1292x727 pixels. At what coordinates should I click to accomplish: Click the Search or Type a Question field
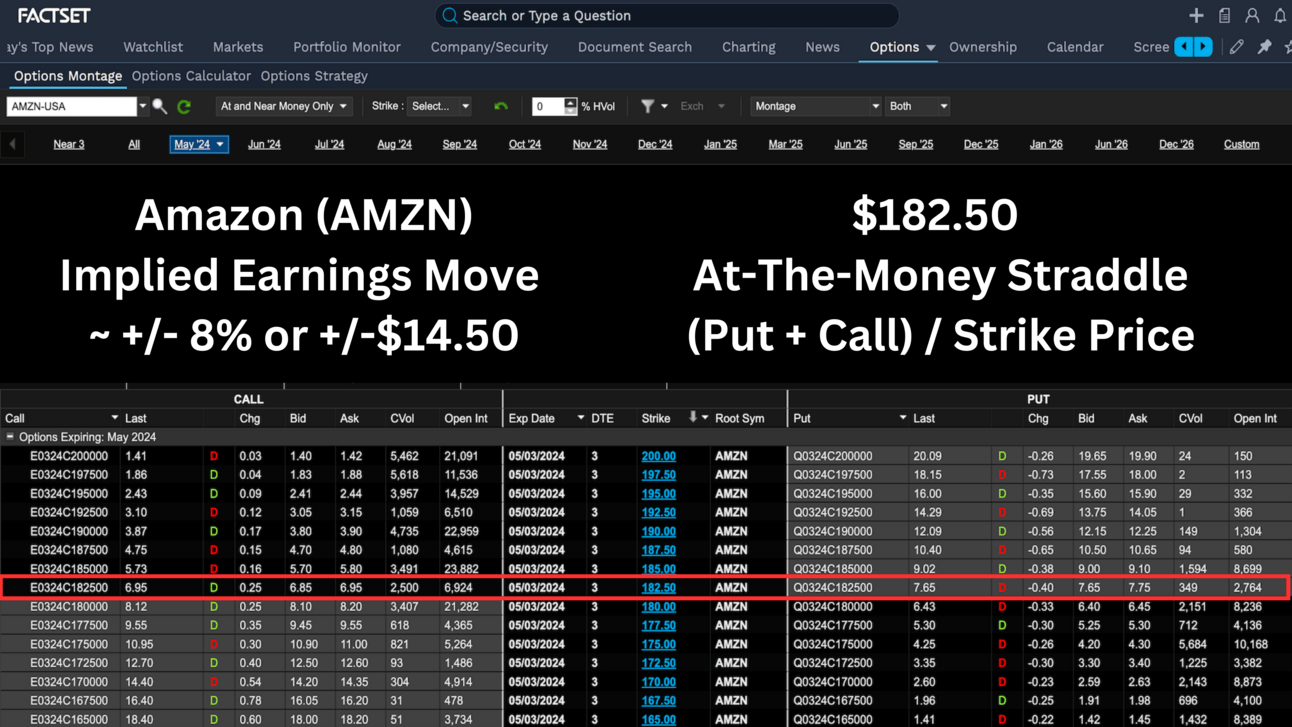[667, 15]
